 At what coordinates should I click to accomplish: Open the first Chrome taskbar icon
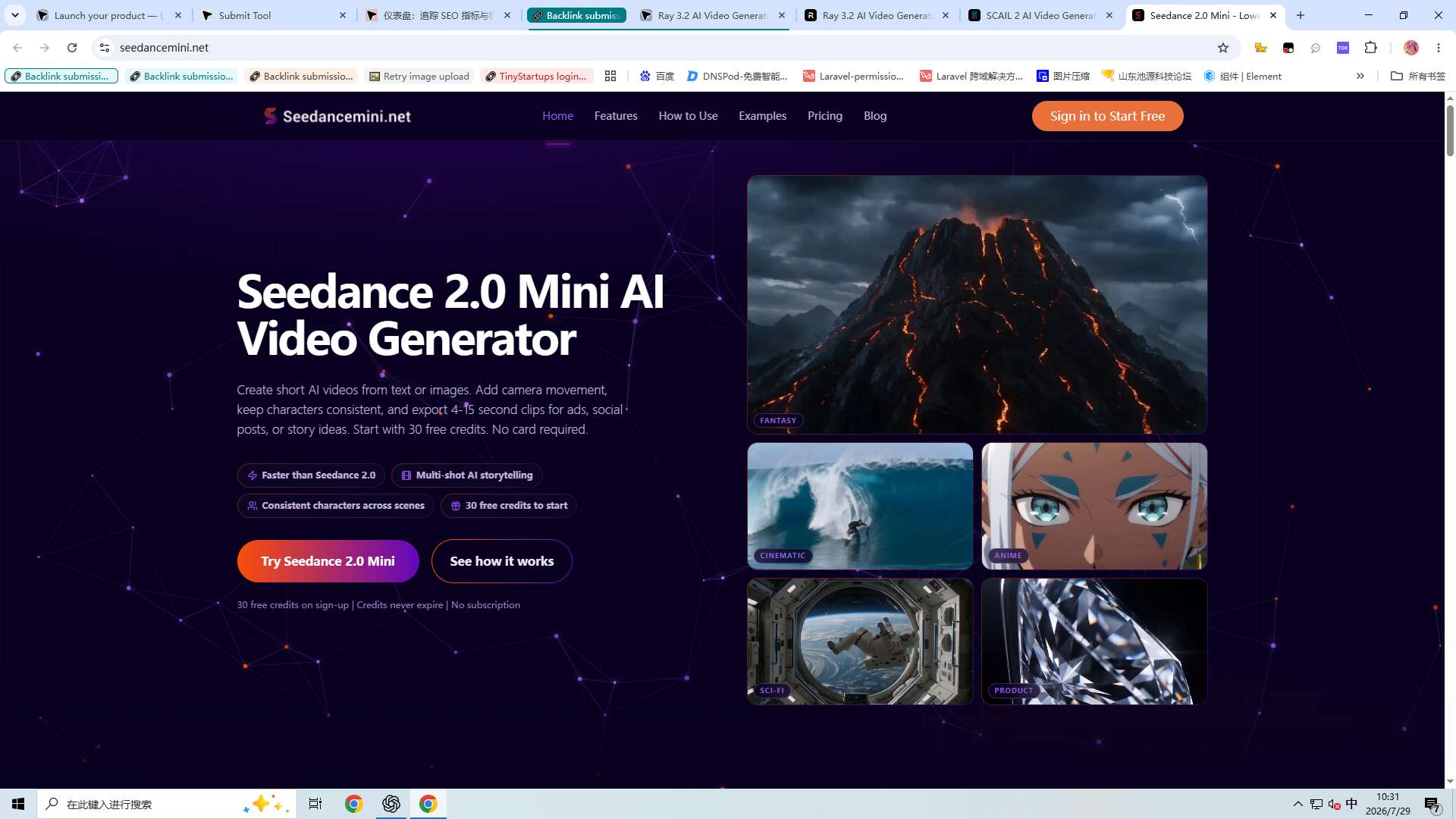pos(354,804)
